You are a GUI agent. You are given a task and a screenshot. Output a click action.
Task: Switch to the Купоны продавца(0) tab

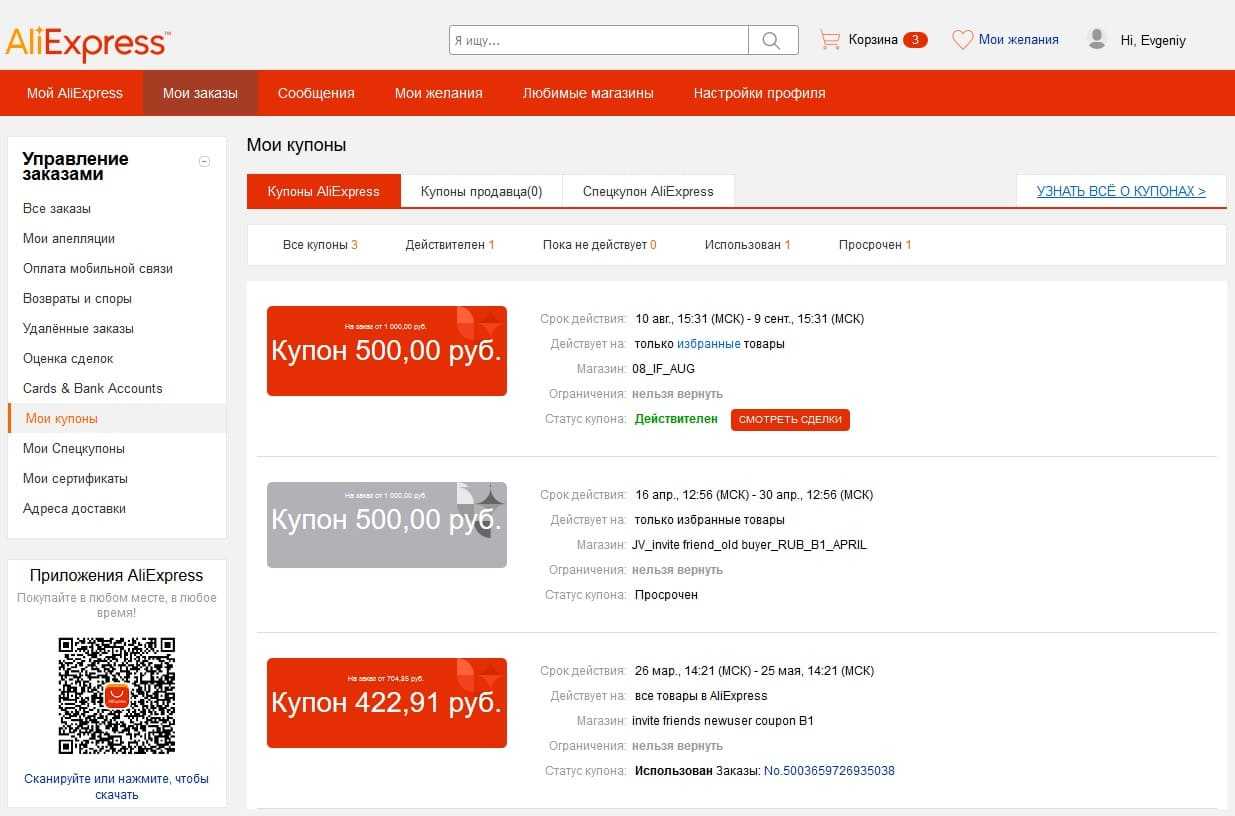pyautogui.click(x=481, y=191)
